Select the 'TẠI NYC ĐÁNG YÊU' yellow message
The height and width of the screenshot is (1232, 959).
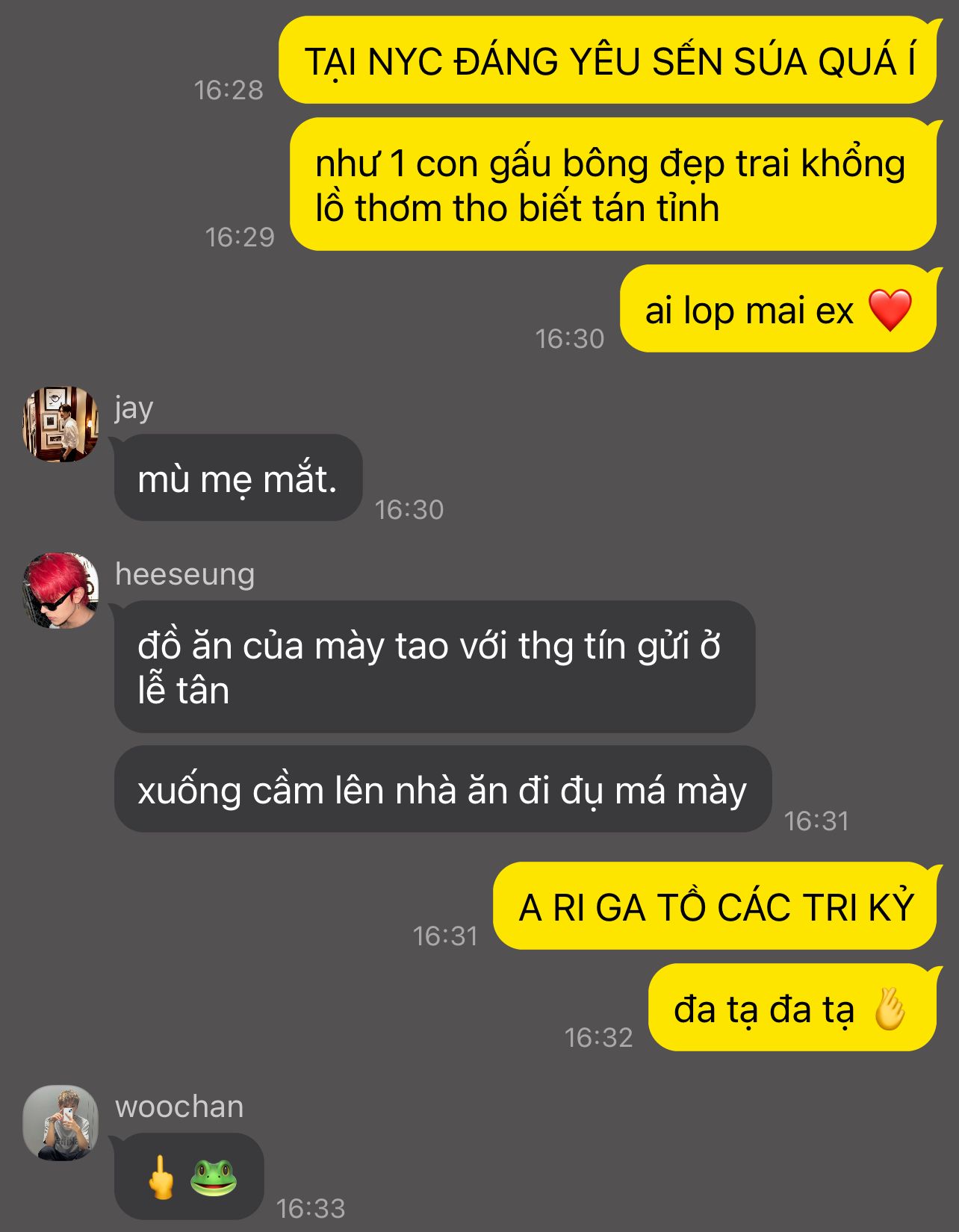click(608, 60)
